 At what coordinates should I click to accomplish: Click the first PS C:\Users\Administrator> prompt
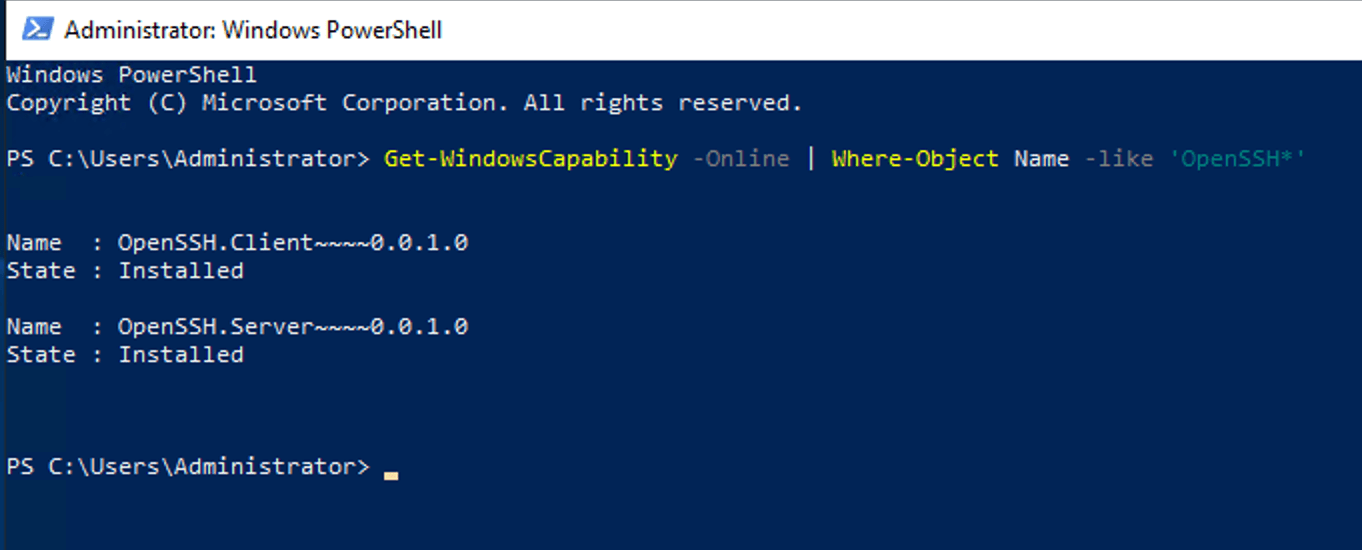[x=188, y=159]
